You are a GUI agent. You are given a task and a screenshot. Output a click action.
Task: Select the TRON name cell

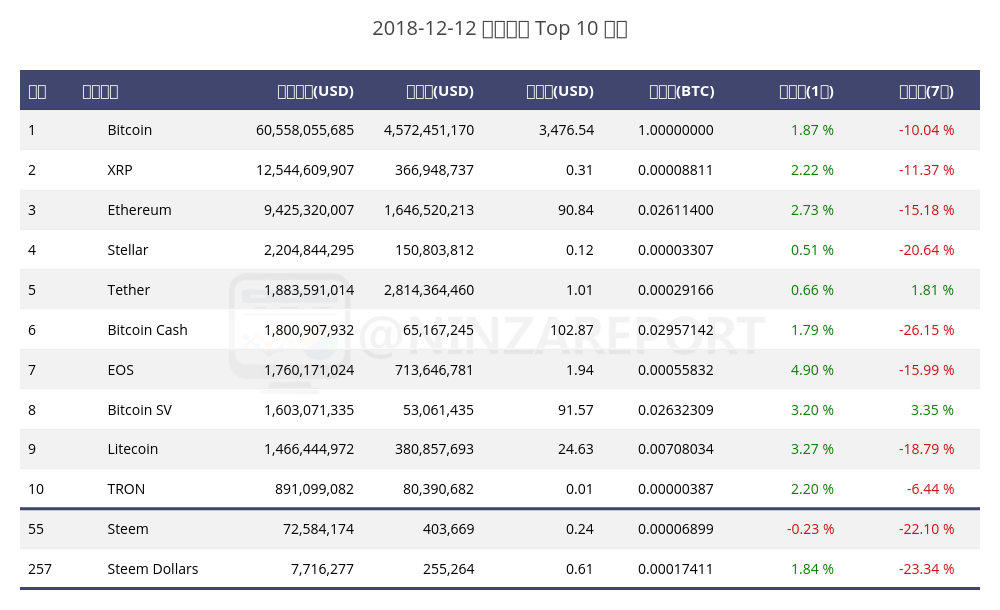(x=126, y=489)
